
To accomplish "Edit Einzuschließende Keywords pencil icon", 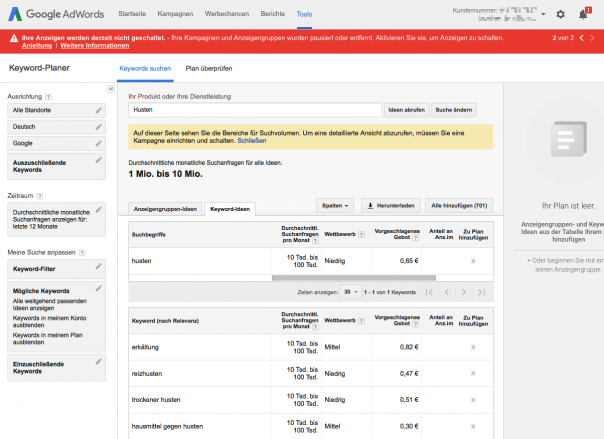I will click(99, 361).
